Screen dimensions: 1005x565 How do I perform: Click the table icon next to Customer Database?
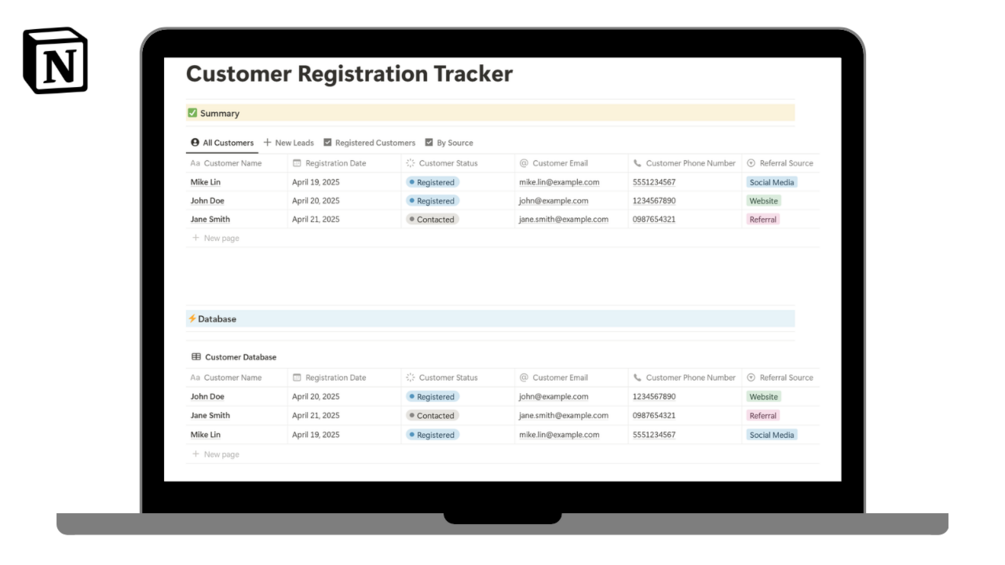click(x=196, y=357)
